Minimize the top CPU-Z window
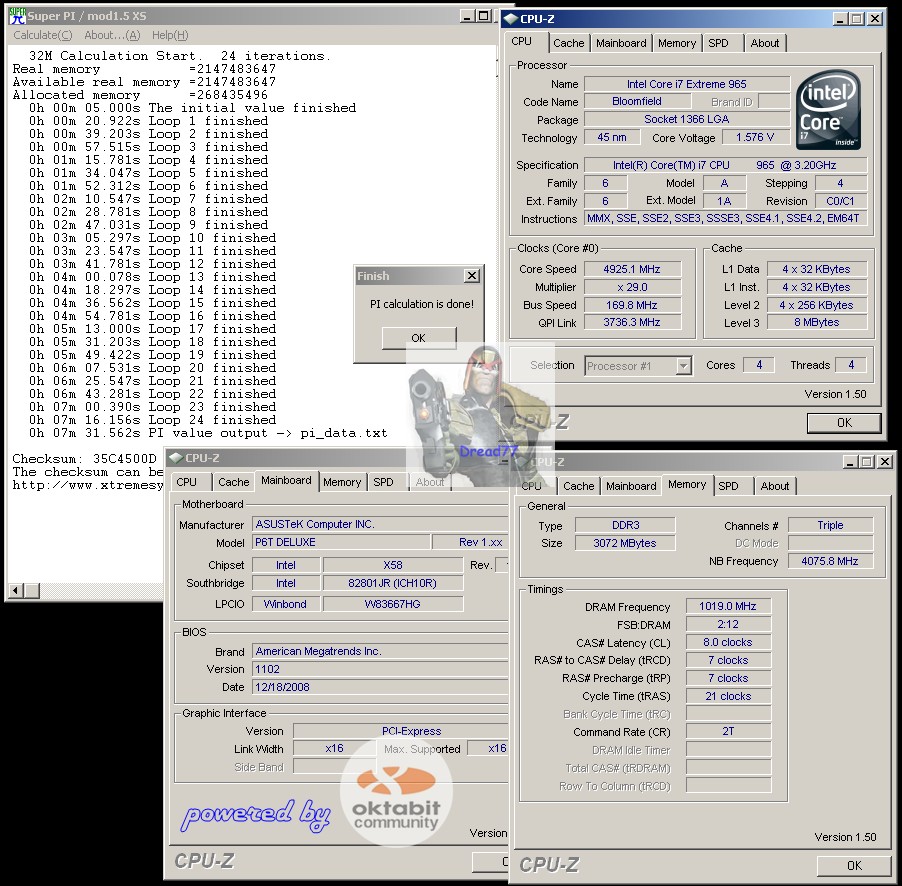The height and width of the screenshot is (886, 902). 840,19
